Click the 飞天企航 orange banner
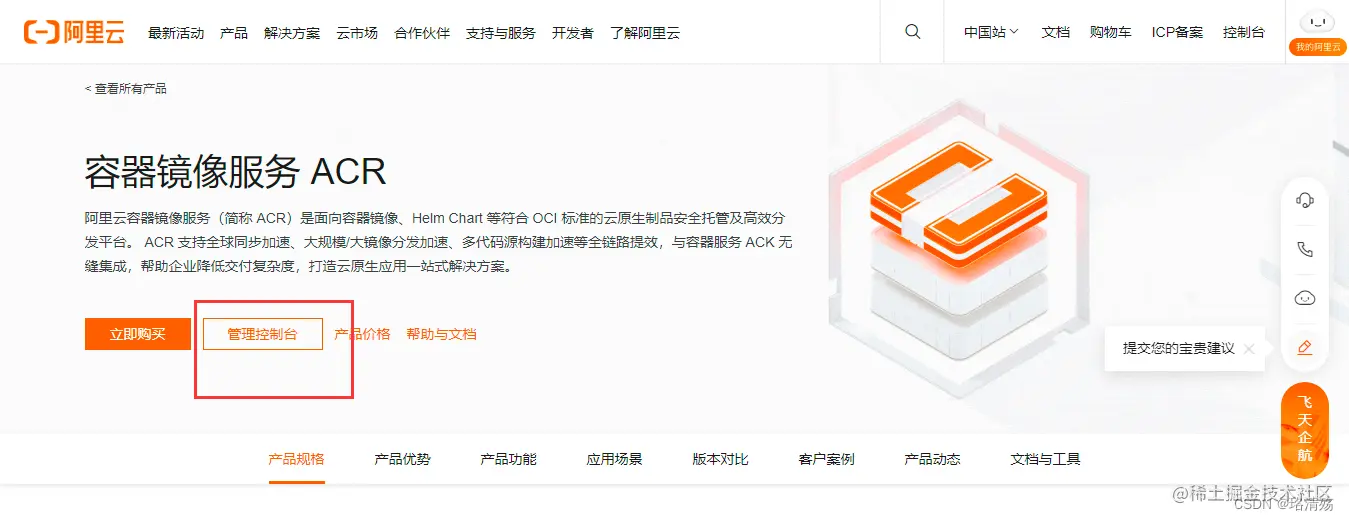 click(1304, 430)
